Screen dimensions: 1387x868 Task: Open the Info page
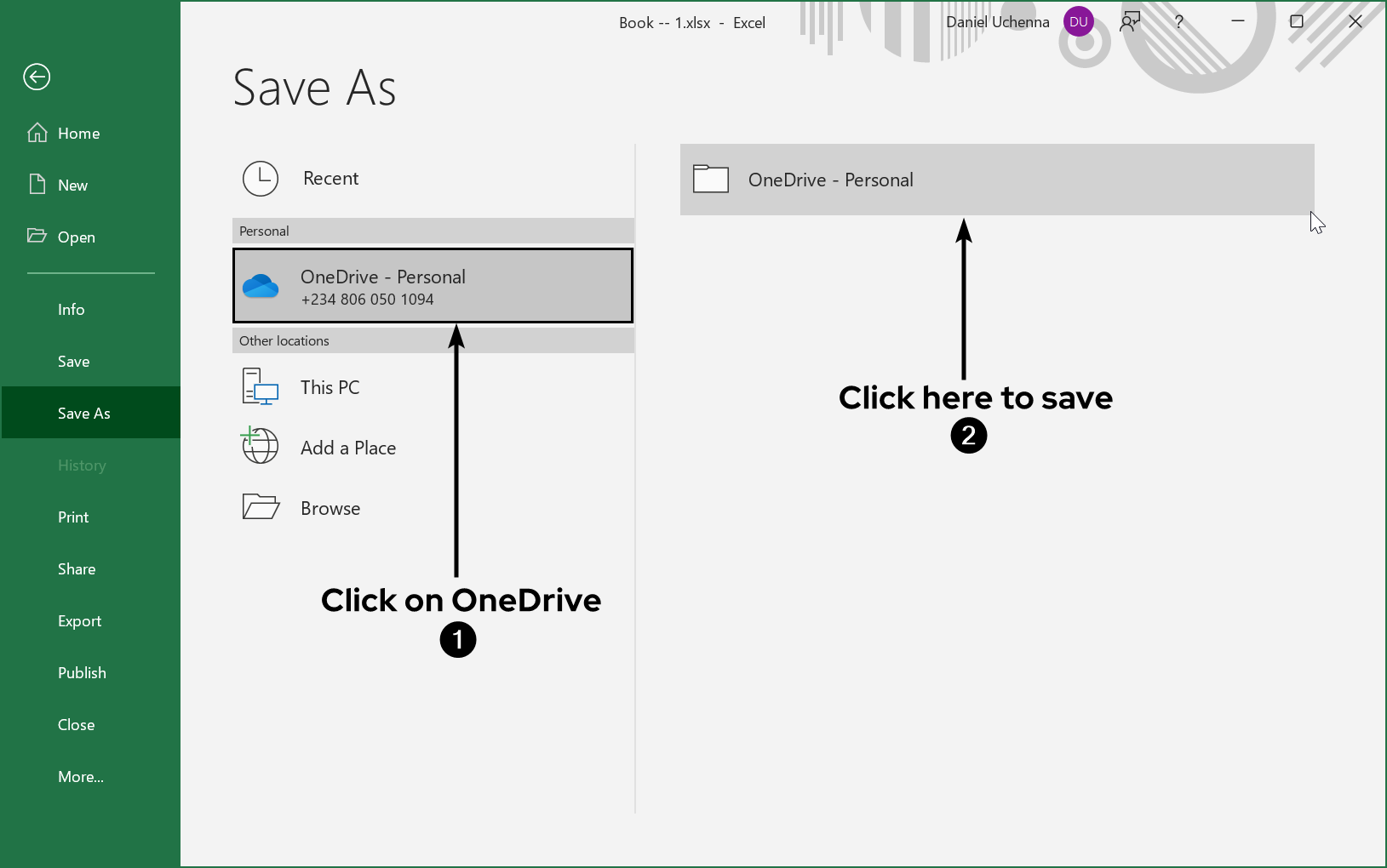coord(71,310)
